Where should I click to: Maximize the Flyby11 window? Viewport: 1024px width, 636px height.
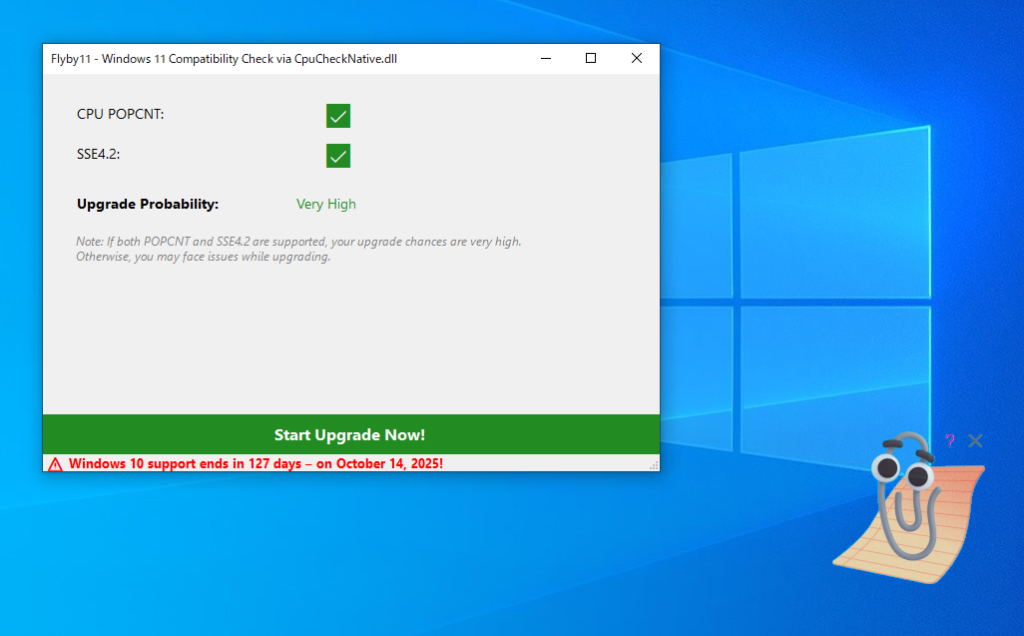[x=591, y=58]
